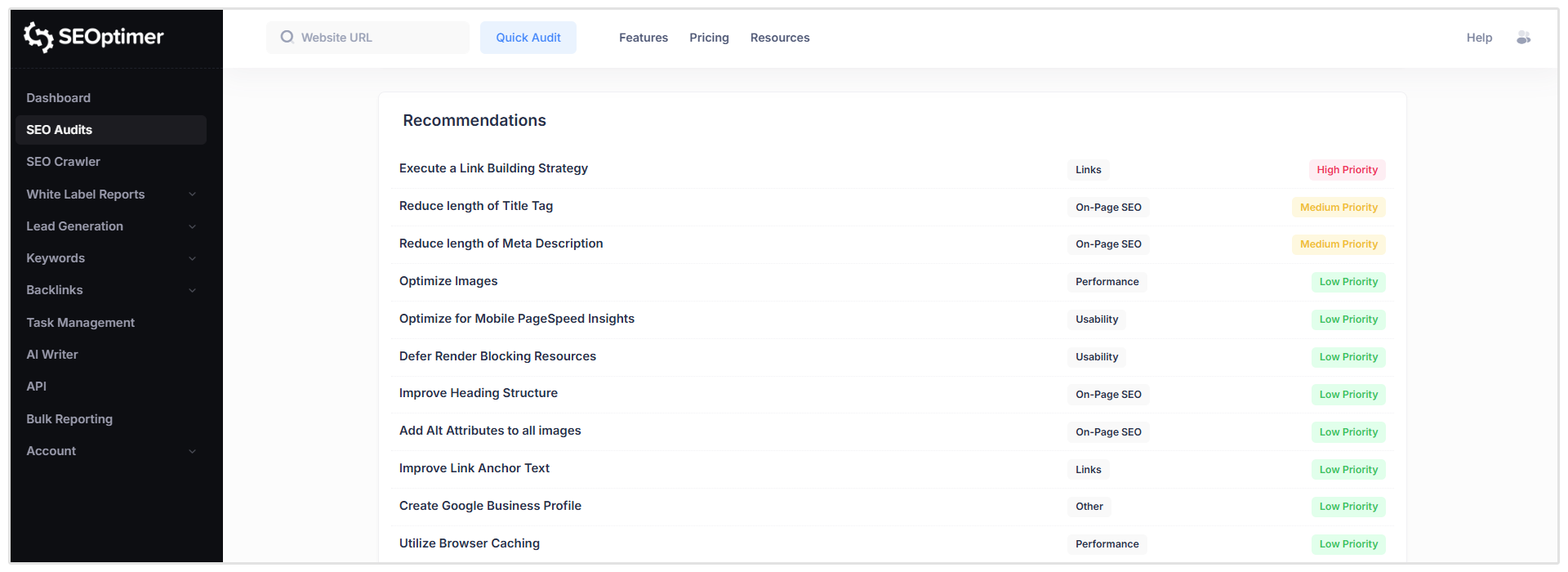Image resolution: width=1568 pixels, height=572 pixels.
Task: Click 'Reduce length of Meta Description' recommendation
Action: pos(501,244)
